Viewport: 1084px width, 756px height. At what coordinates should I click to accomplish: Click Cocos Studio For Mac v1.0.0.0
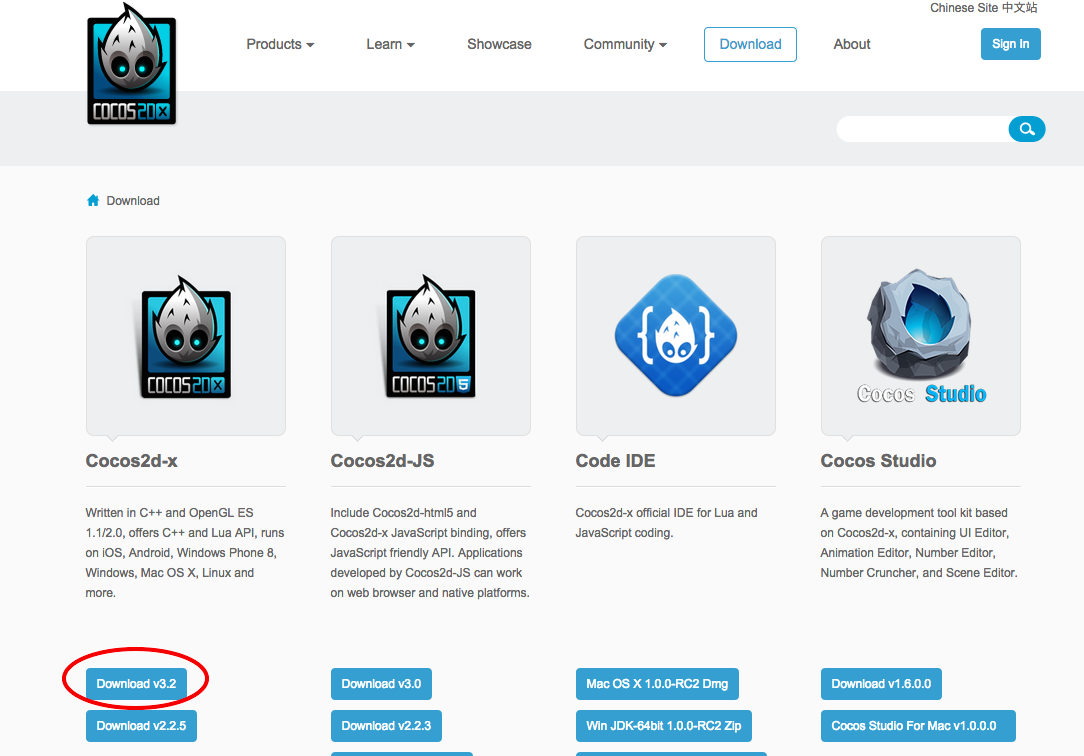click(918, 726)
